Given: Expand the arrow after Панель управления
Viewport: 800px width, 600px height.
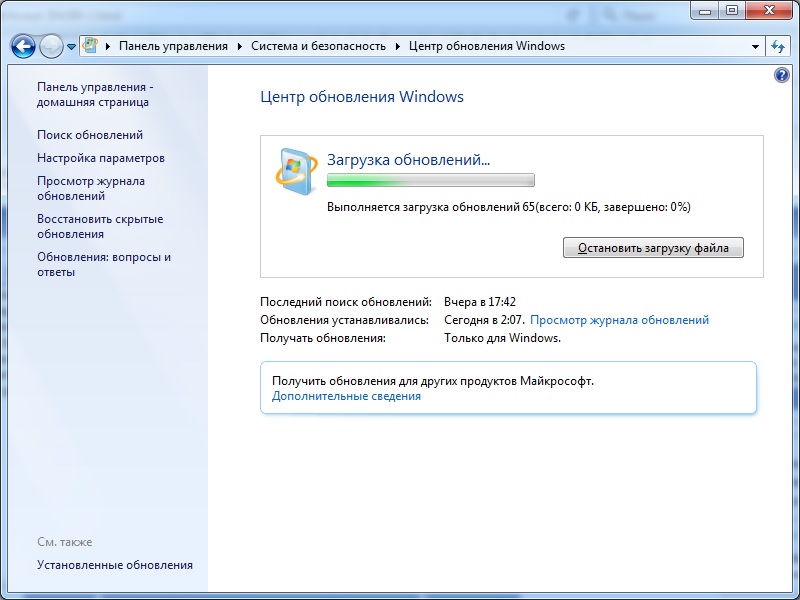Looking at the screenshot, I should click(x=239, y=46).
